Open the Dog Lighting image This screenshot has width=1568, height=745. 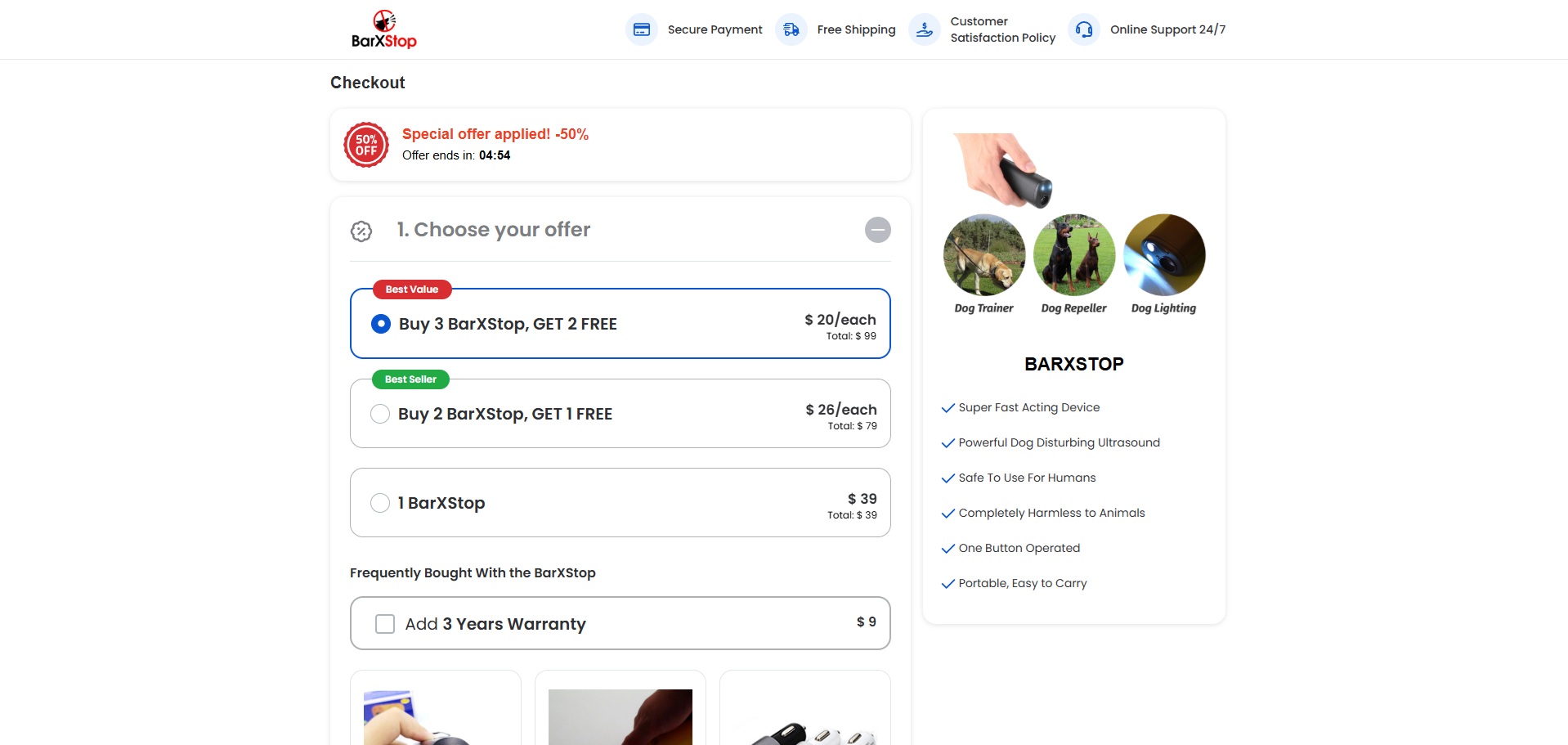1164,255
